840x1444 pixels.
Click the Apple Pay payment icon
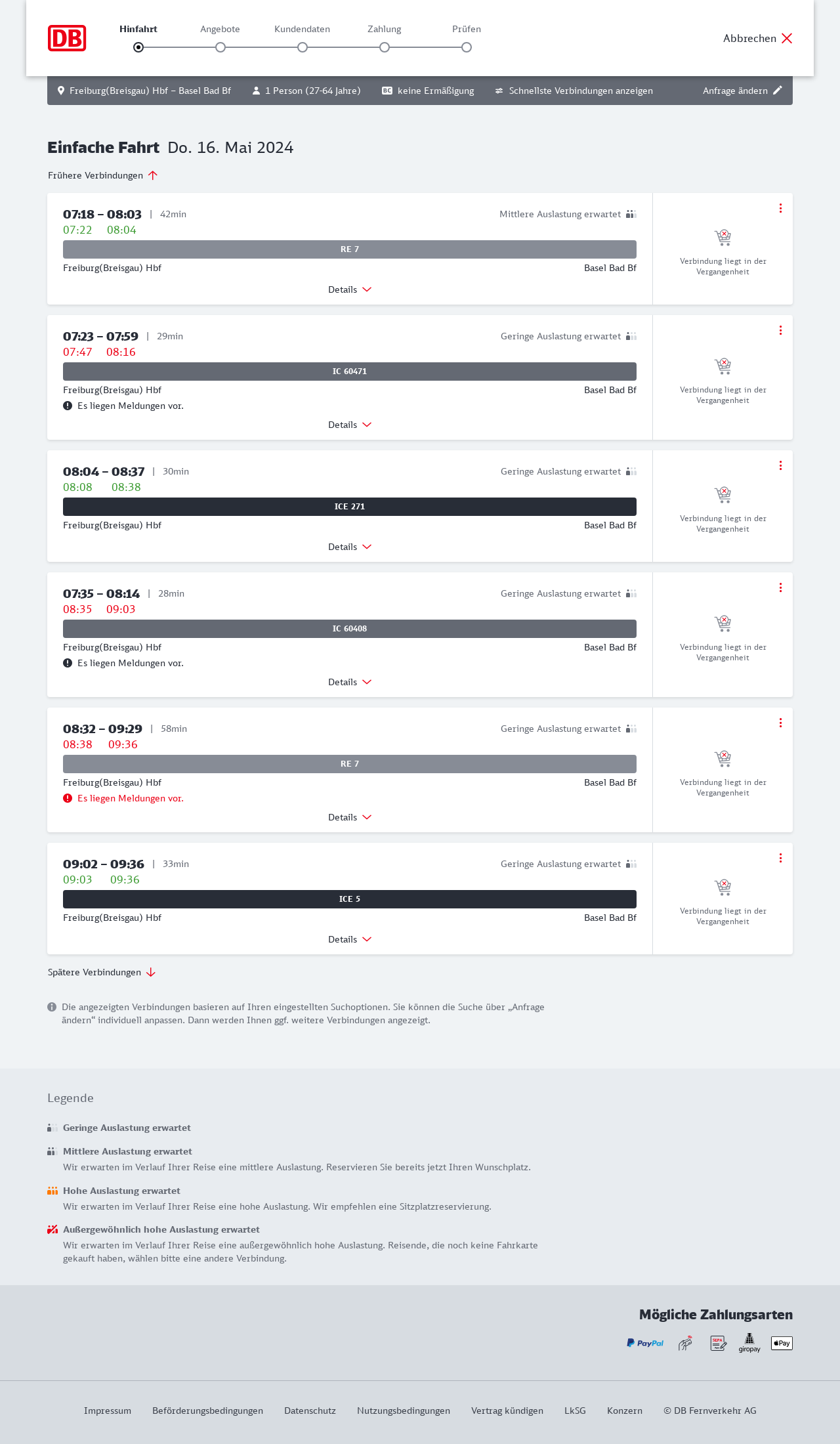[x=782, y=1344]
